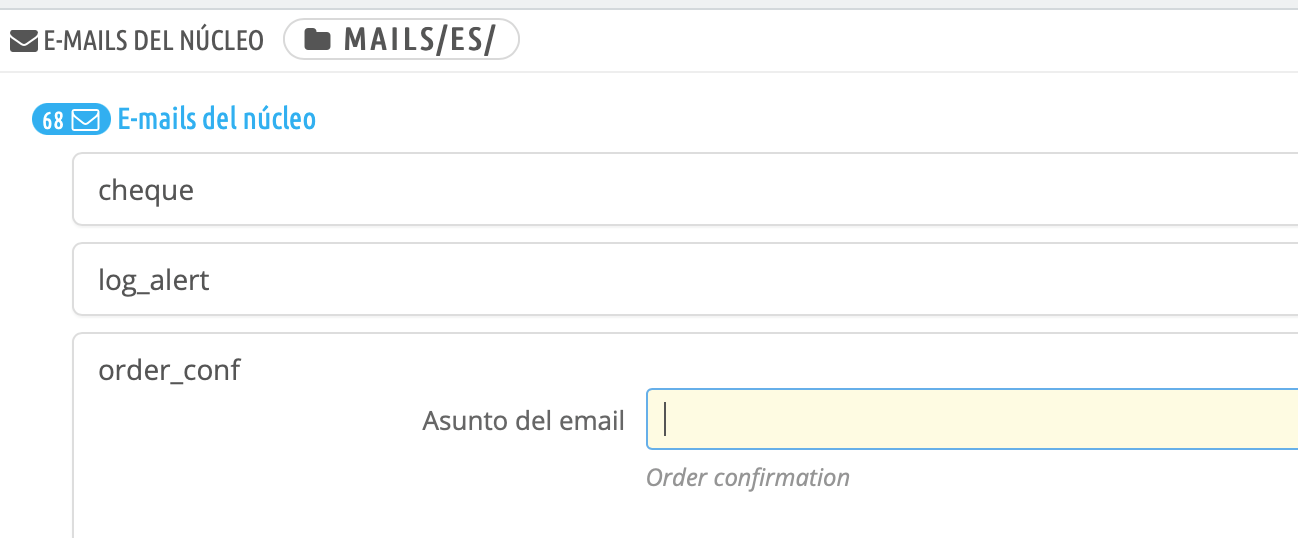Click the "order_conf" template name text
The image size is (1298, 538).
169,370
